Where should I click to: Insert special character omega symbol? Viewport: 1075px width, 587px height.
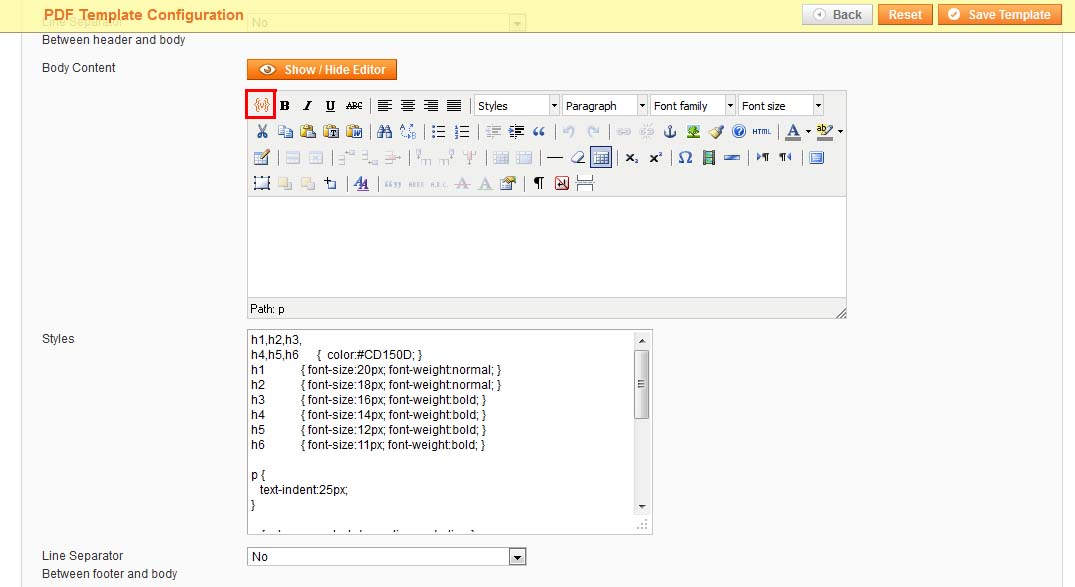pos(685,157)
